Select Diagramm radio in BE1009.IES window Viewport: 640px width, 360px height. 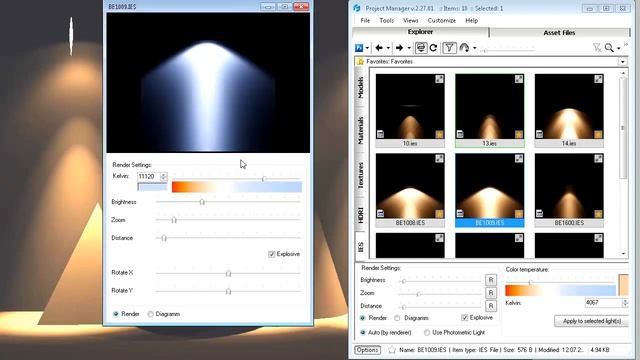point(151,314)
